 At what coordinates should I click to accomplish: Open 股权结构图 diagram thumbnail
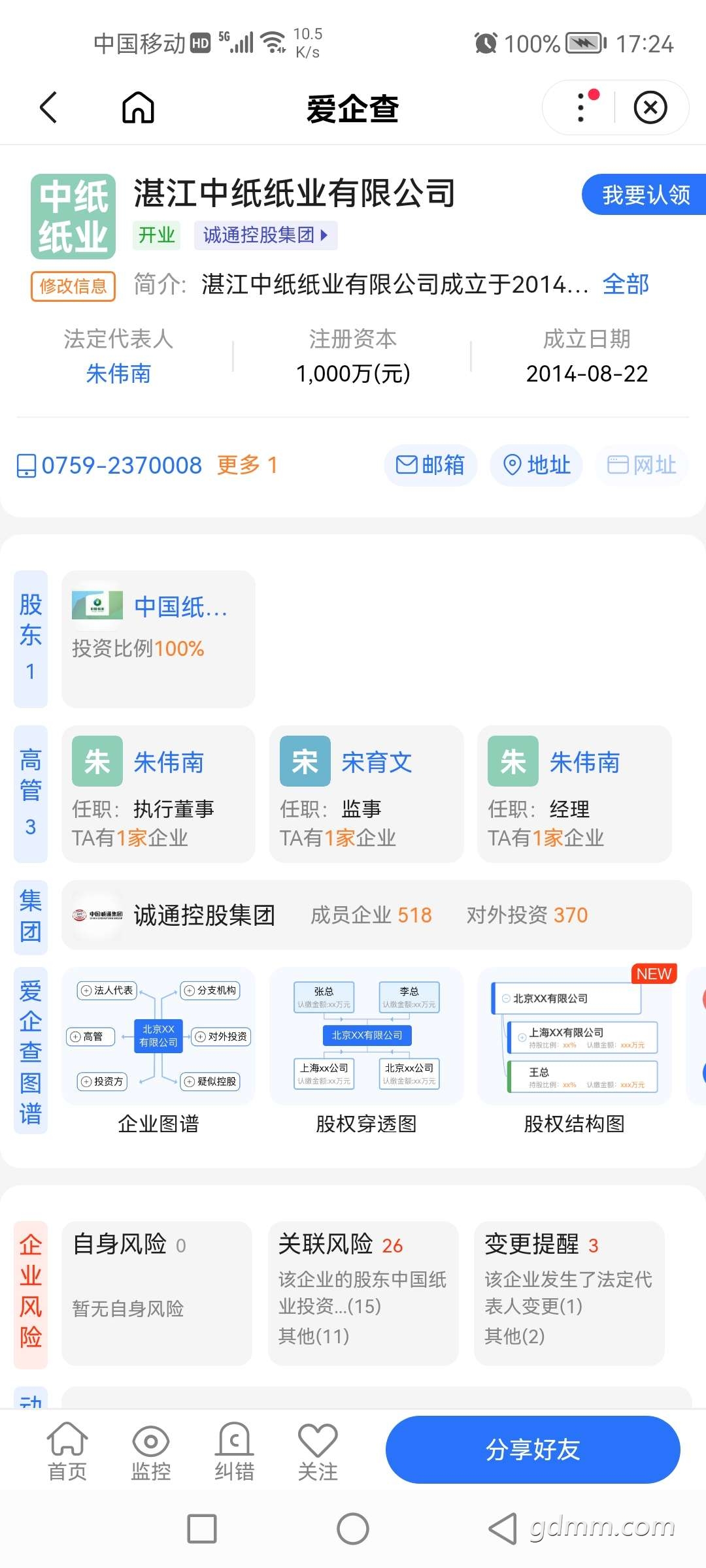[575, 1036]
